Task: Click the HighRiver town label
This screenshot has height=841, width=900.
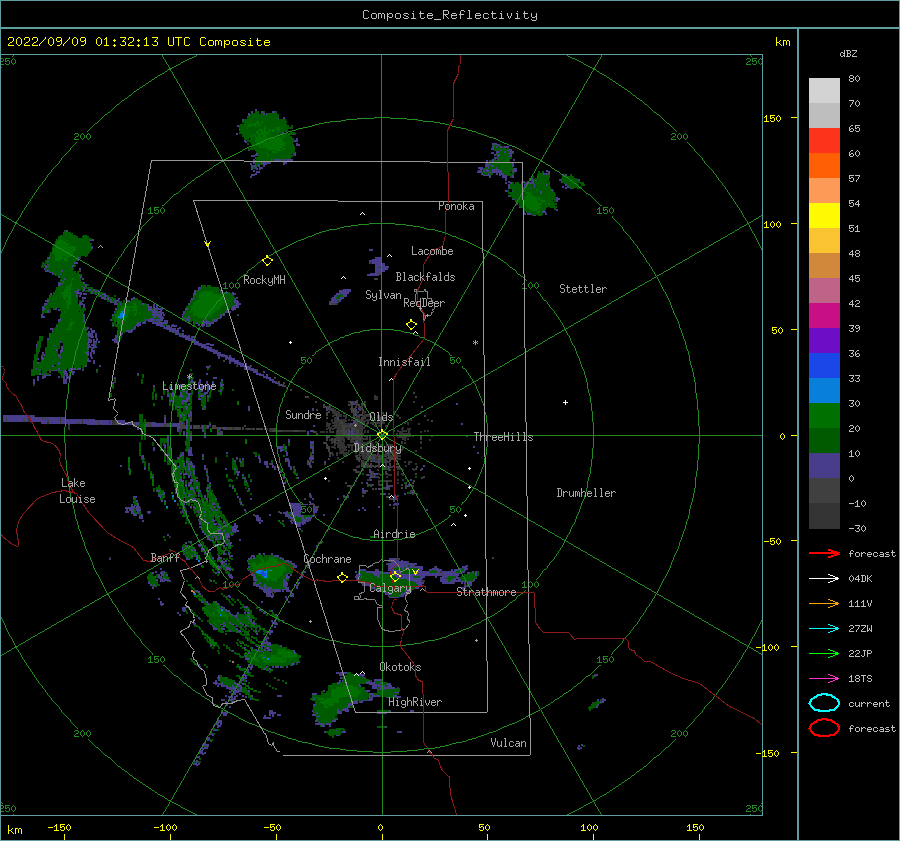Action: point(415,702)
